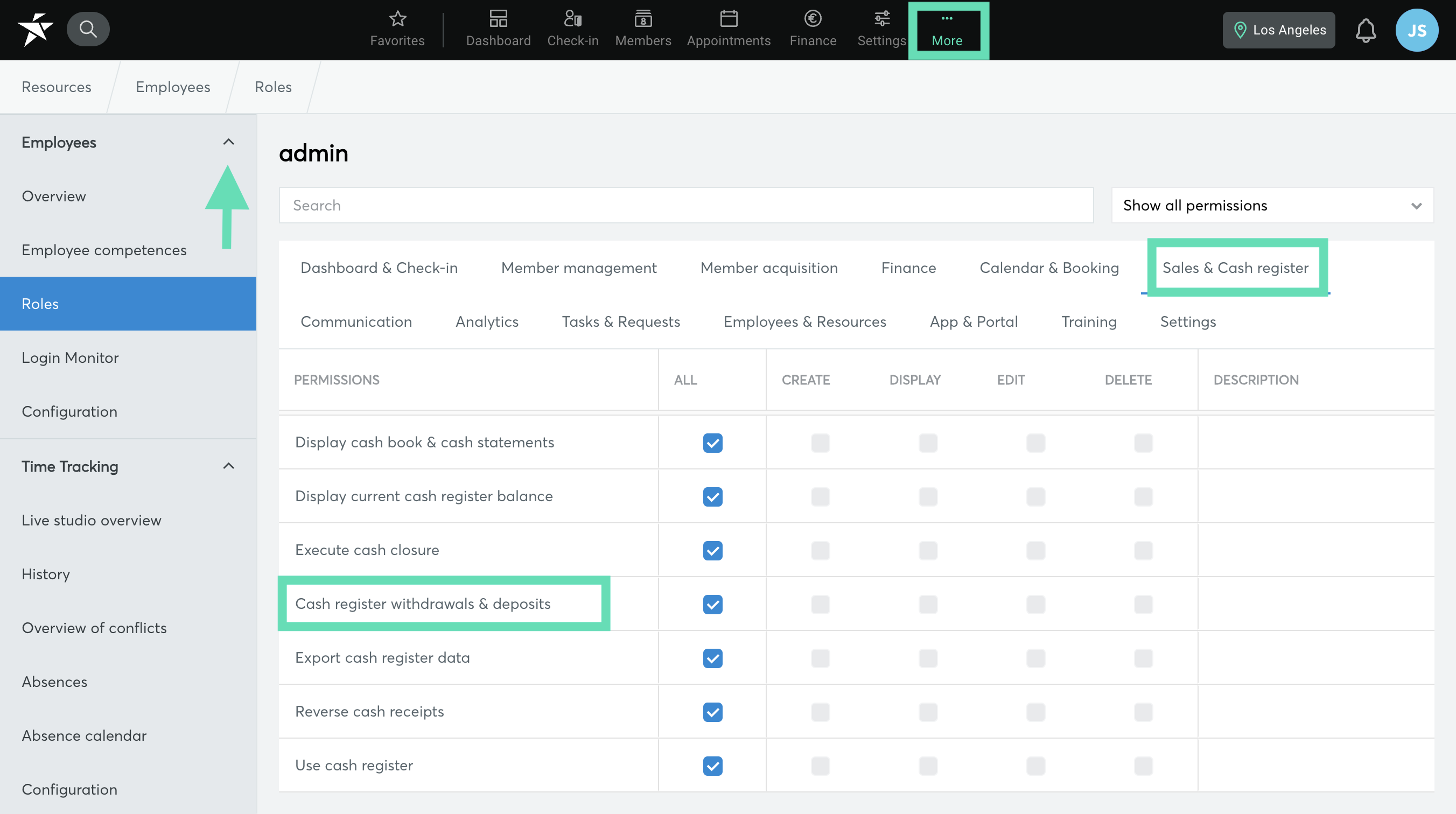The width and height of the screenshot is (1456, 814).
Task: Click the star logo home icon
Action: pyautogui.click(x=35, y=30)
